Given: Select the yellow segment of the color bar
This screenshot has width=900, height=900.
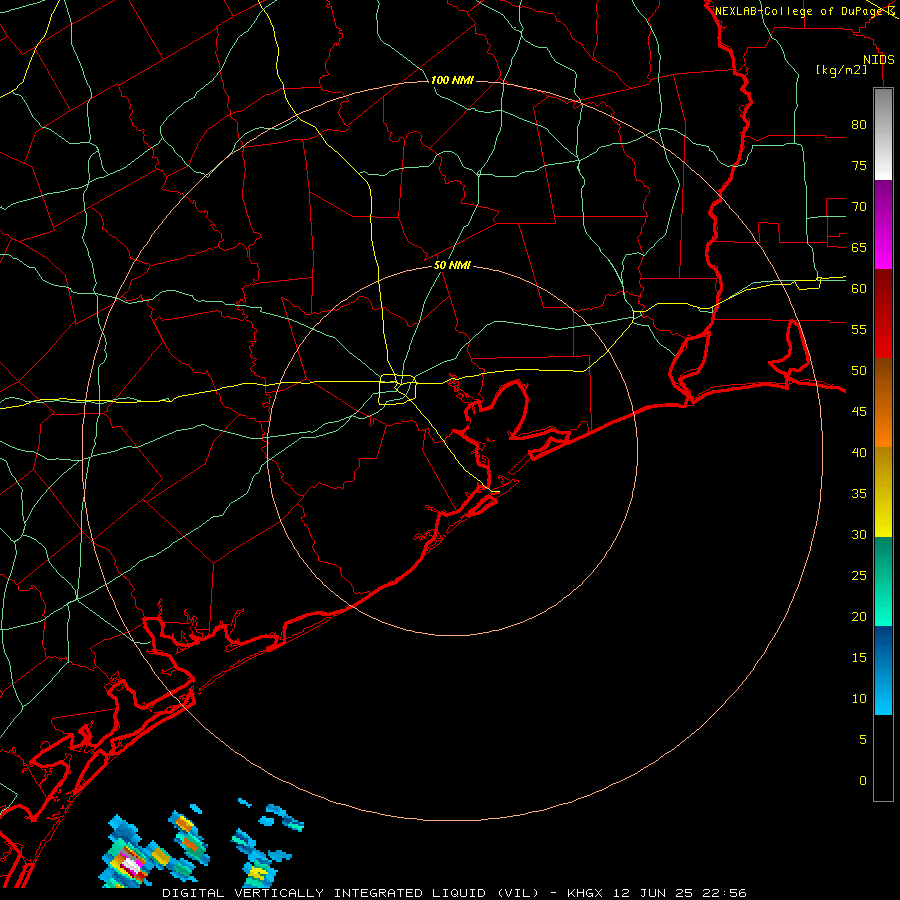Looking at the screenshot, I should coord(883,492).
